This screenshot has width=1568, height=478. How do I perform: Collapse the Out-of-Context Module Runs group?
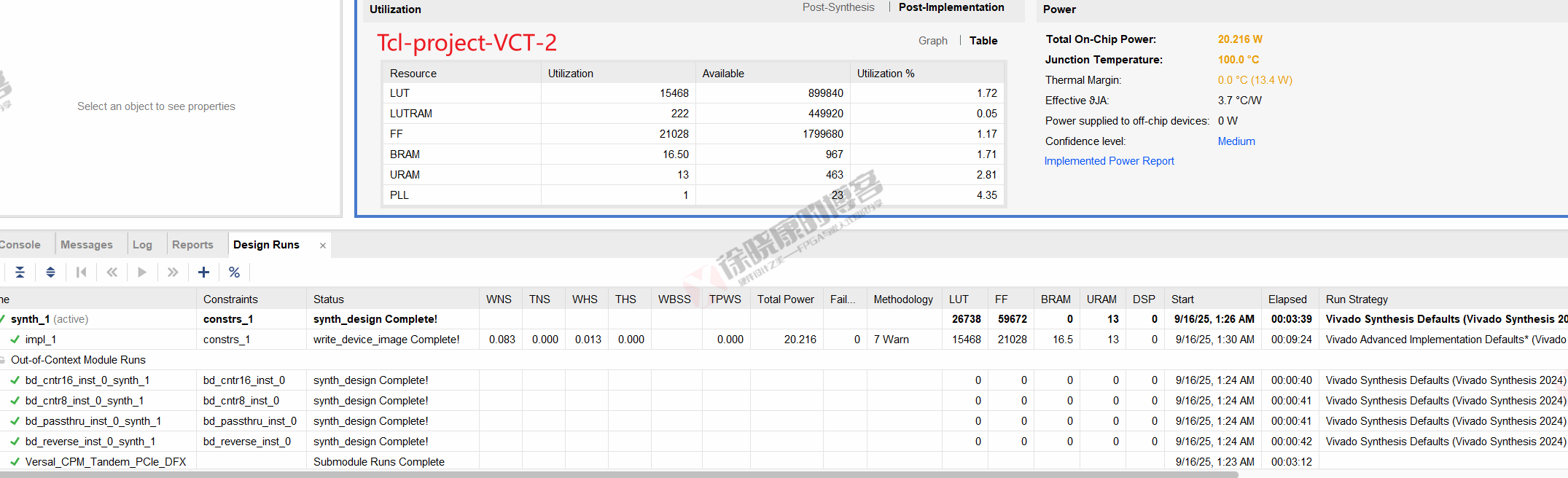click(x=2, y=360)
